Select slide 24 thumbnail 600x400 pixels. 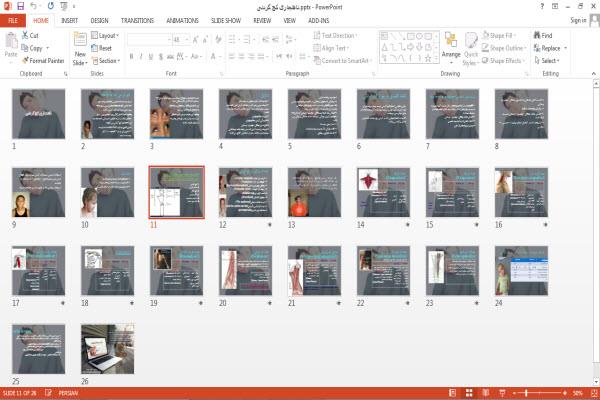point(521,271)
